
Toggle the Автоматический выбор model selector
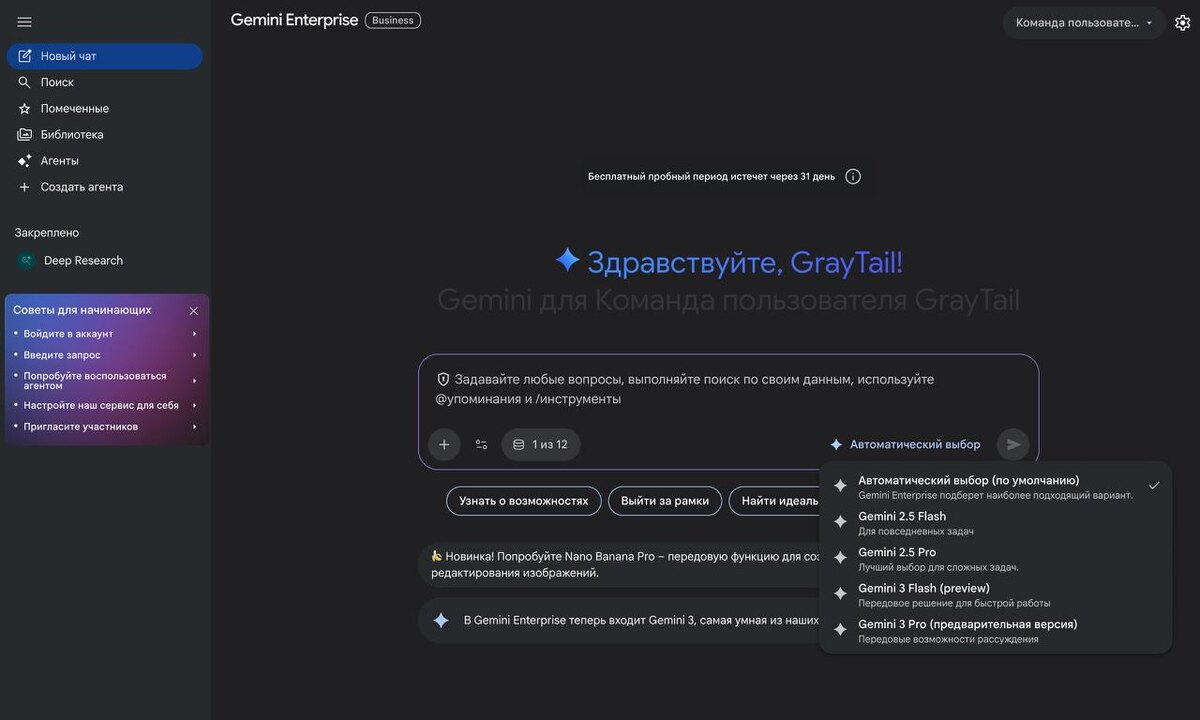coord(905,444)
